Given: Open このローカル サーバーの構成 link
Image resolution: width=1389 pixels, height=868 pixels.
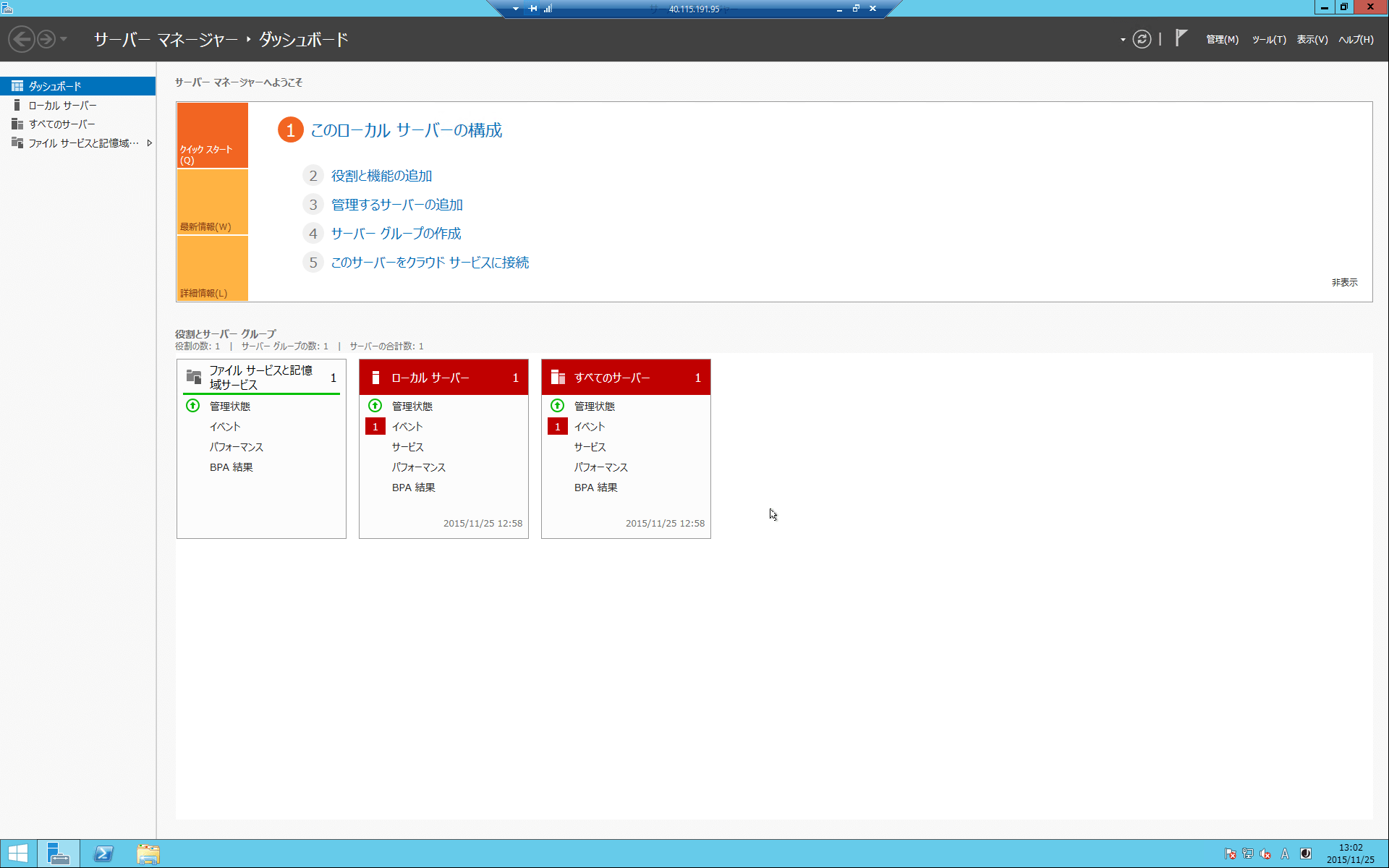Looking at the screenshot, I should coord(406,130).
